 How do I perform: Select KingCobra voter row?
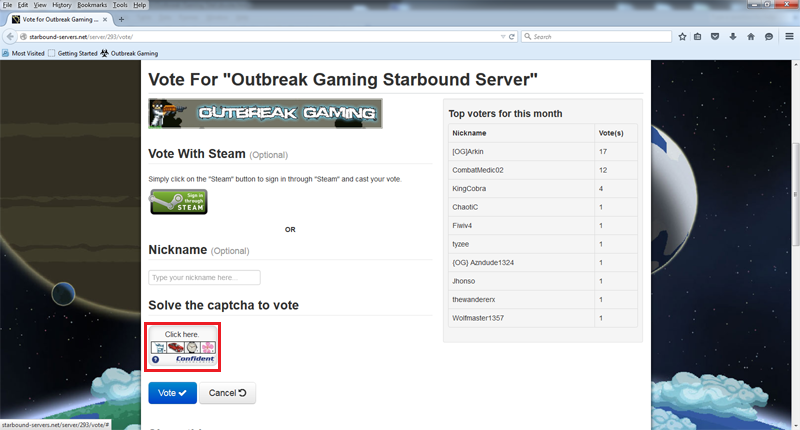(x=544, y=188)
